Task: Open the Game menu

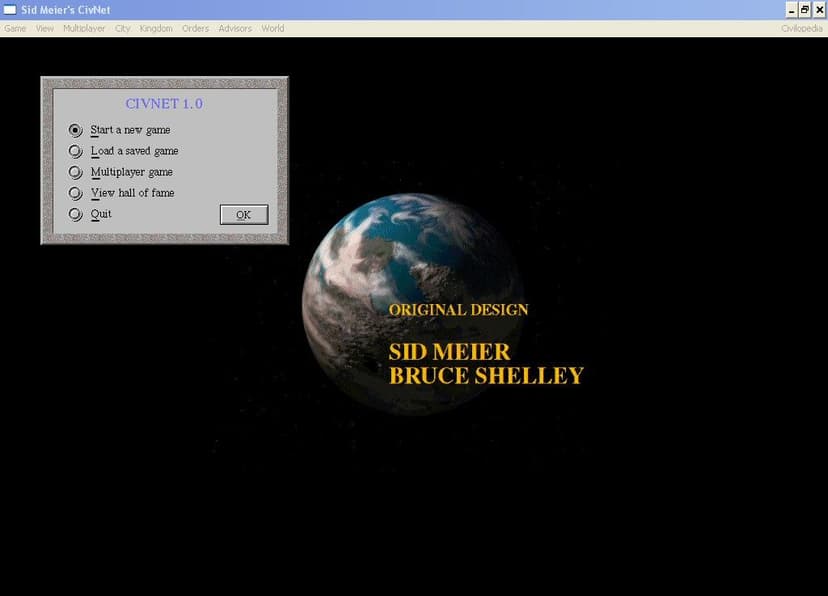Action: click(15, 29)
